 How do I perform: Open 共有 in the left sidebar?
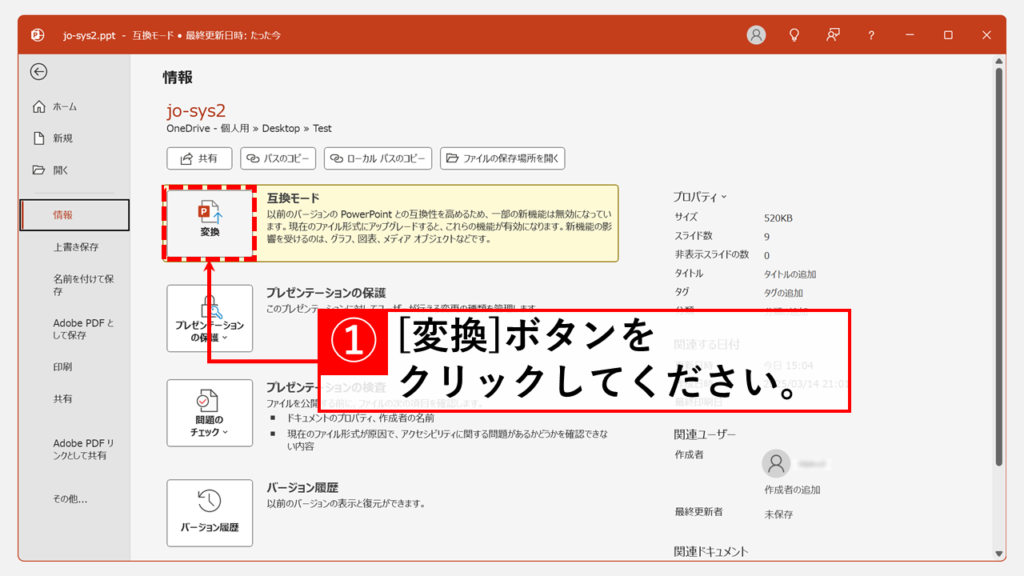point(63,399)
